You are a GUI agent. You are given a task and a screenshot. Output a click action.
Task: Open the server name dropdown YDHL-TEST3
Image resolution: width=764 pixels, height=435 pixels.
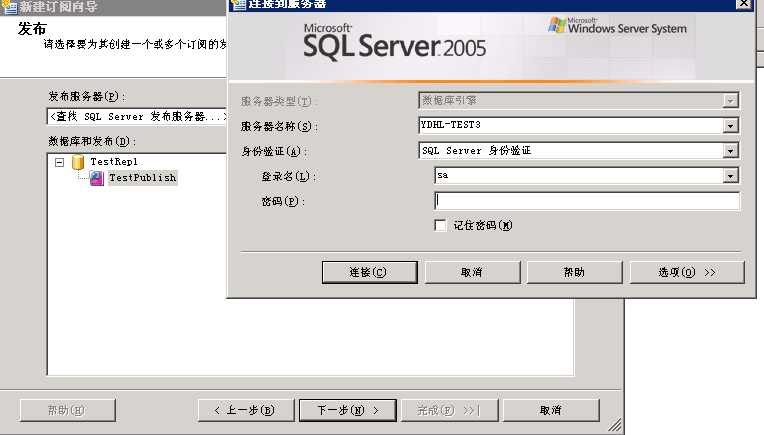[730, 126]
